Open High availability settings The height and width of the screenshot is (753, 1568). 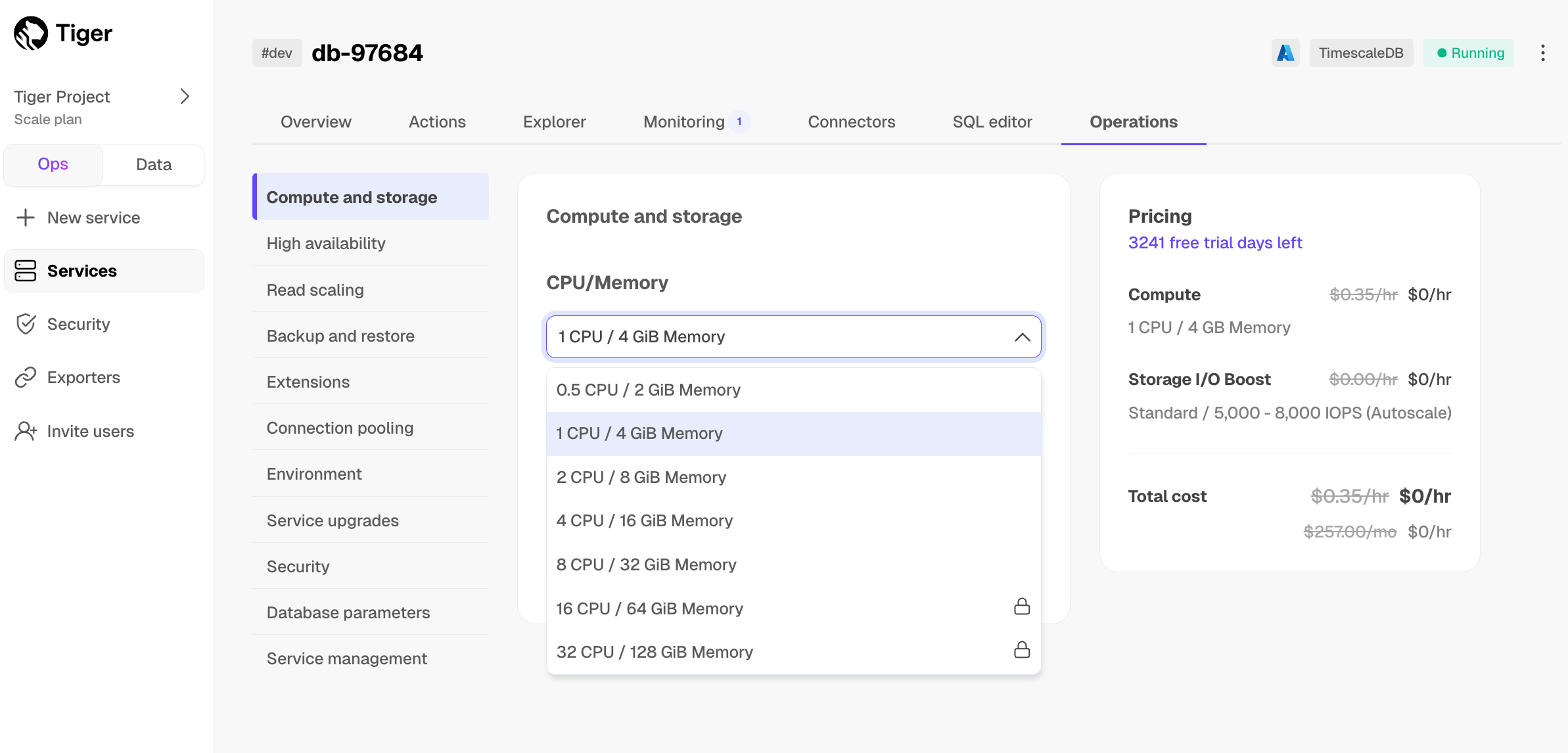326,243
